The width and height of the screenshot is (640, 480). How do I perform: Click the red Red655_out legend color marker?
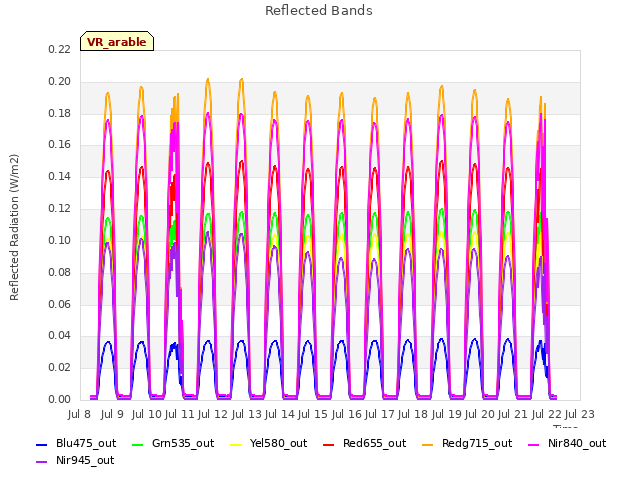pos(329,444)
